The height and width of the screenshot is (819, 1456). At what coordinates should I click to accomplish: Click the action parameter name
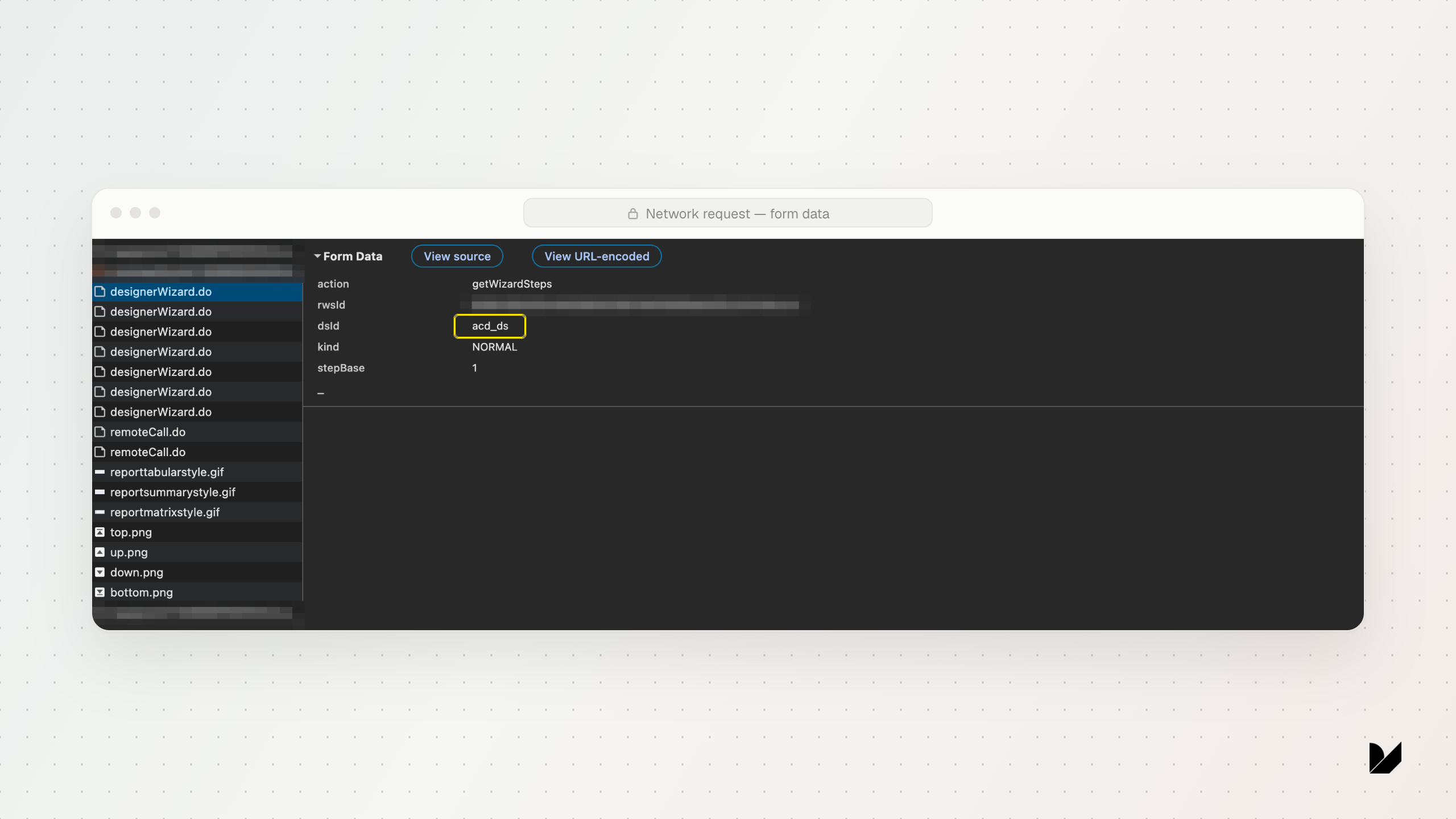(333, 284)
